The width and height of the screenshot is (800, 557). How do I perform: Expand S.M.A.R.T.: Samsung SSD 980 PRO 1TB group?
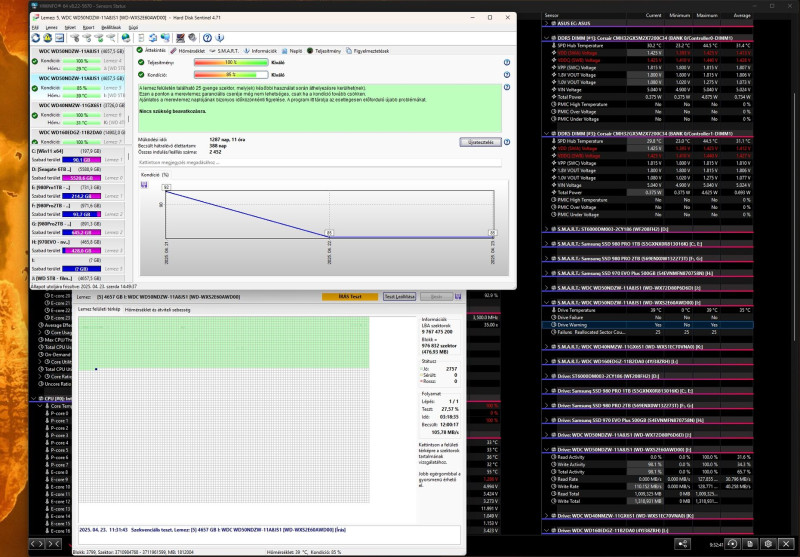click(x=547, y=244)
